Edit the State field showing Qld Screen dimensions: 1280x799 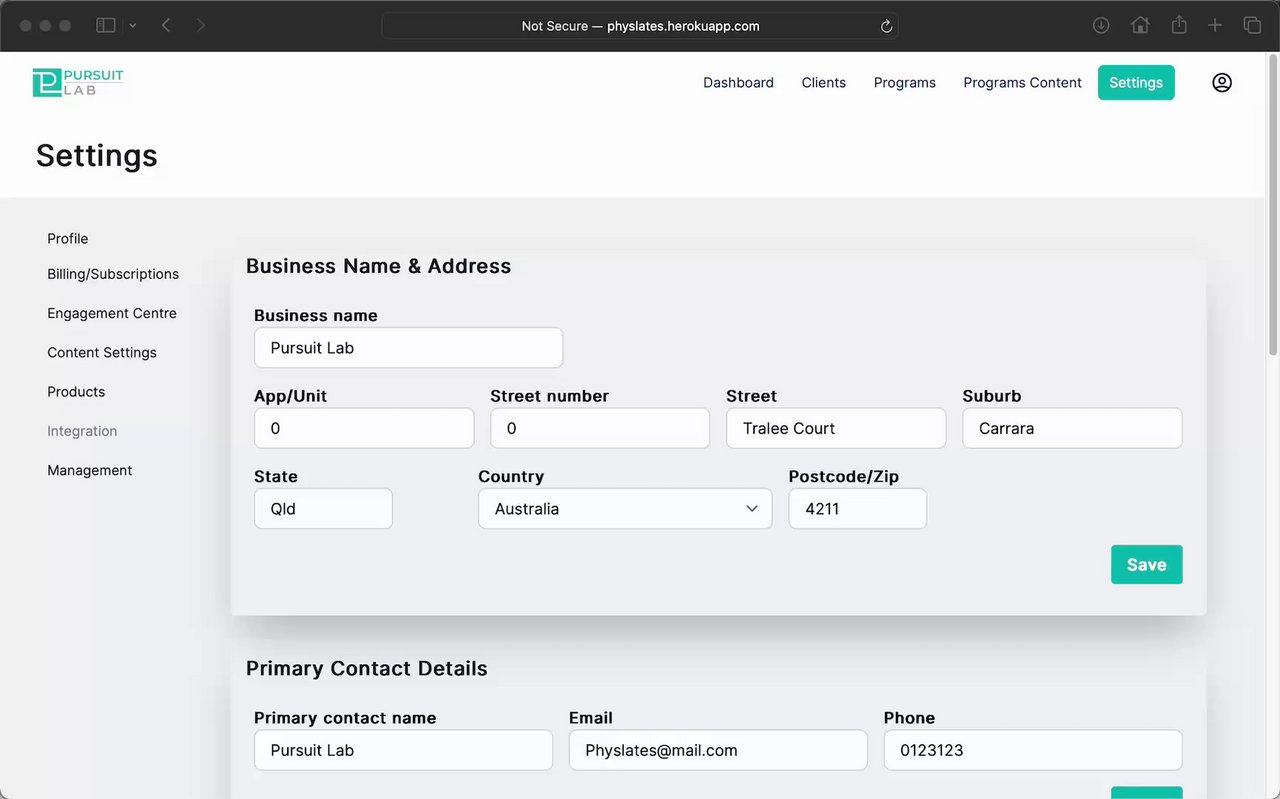(x=323, y=509)
